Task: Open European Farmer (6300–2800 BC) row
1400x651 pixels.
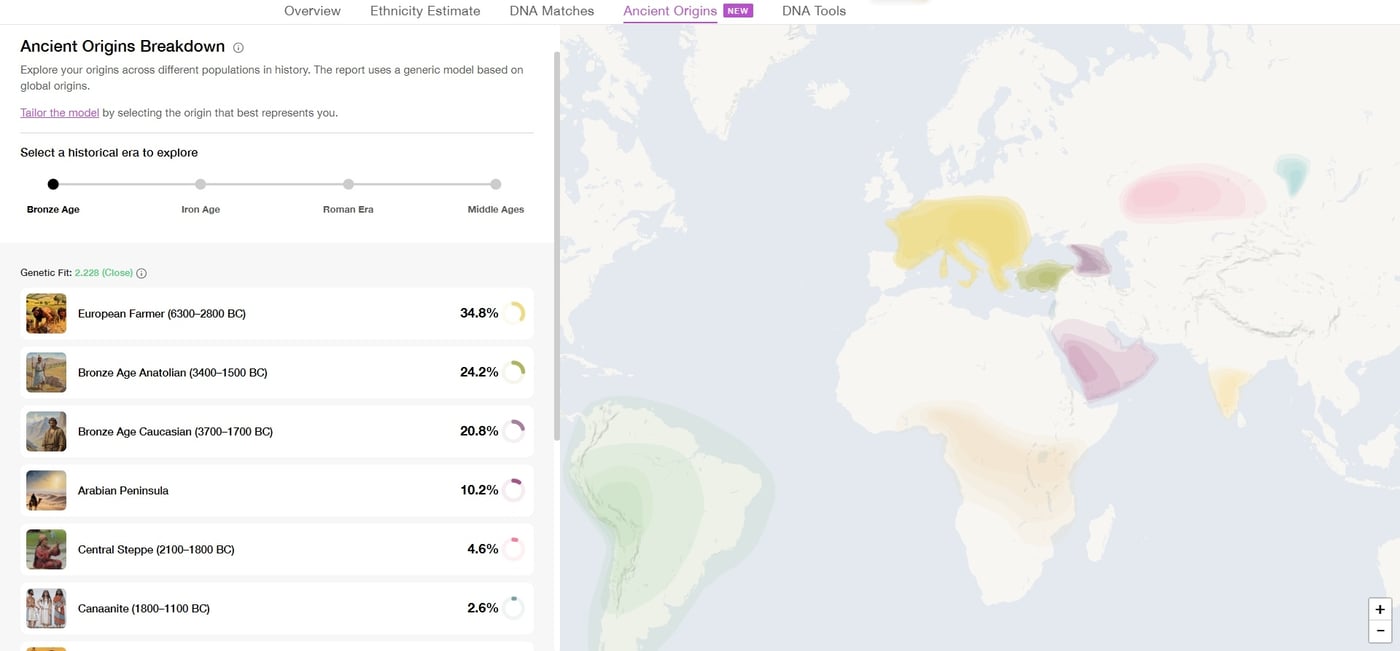Action: click(x=277, y=313)
